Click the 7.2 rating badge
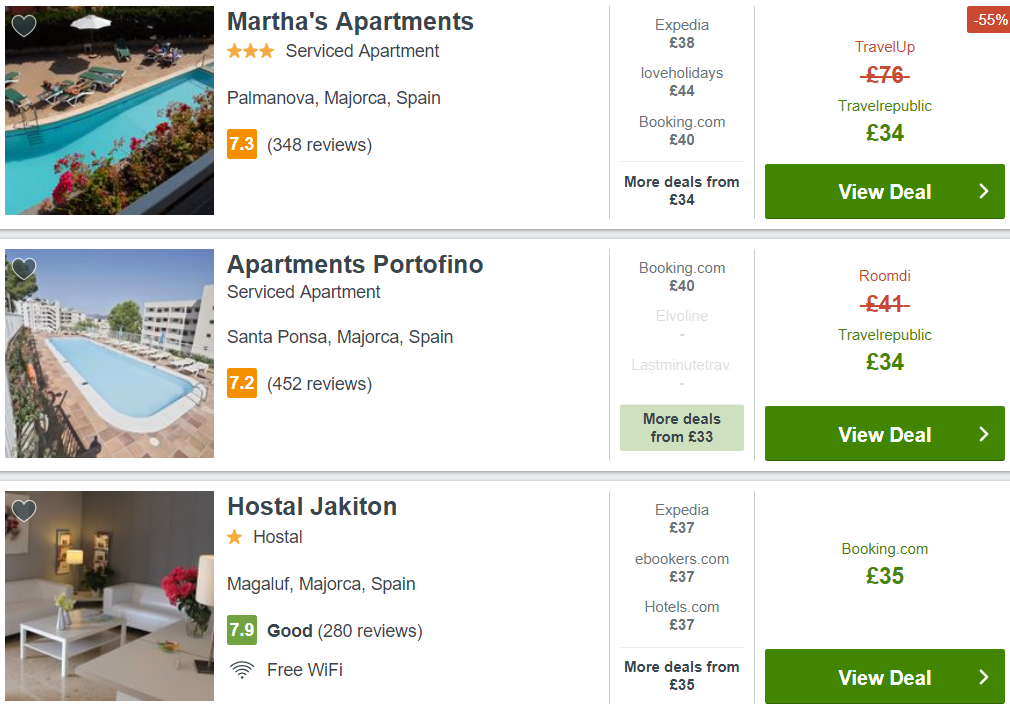The height and width of the screenshot is (712, 1010). 242,383
